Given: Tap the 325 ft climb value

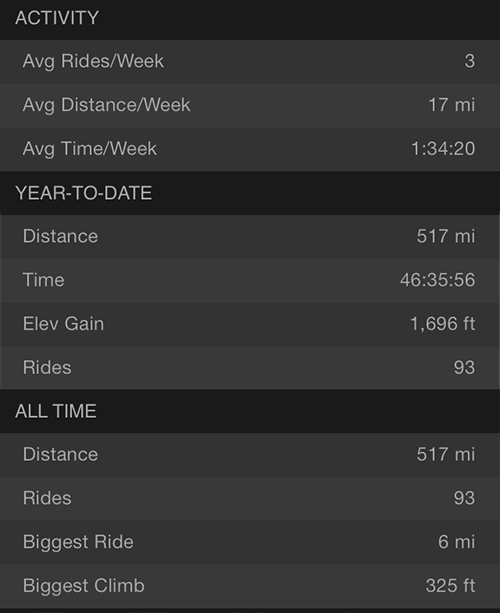Looking at the screenshot, I should 450,586.
